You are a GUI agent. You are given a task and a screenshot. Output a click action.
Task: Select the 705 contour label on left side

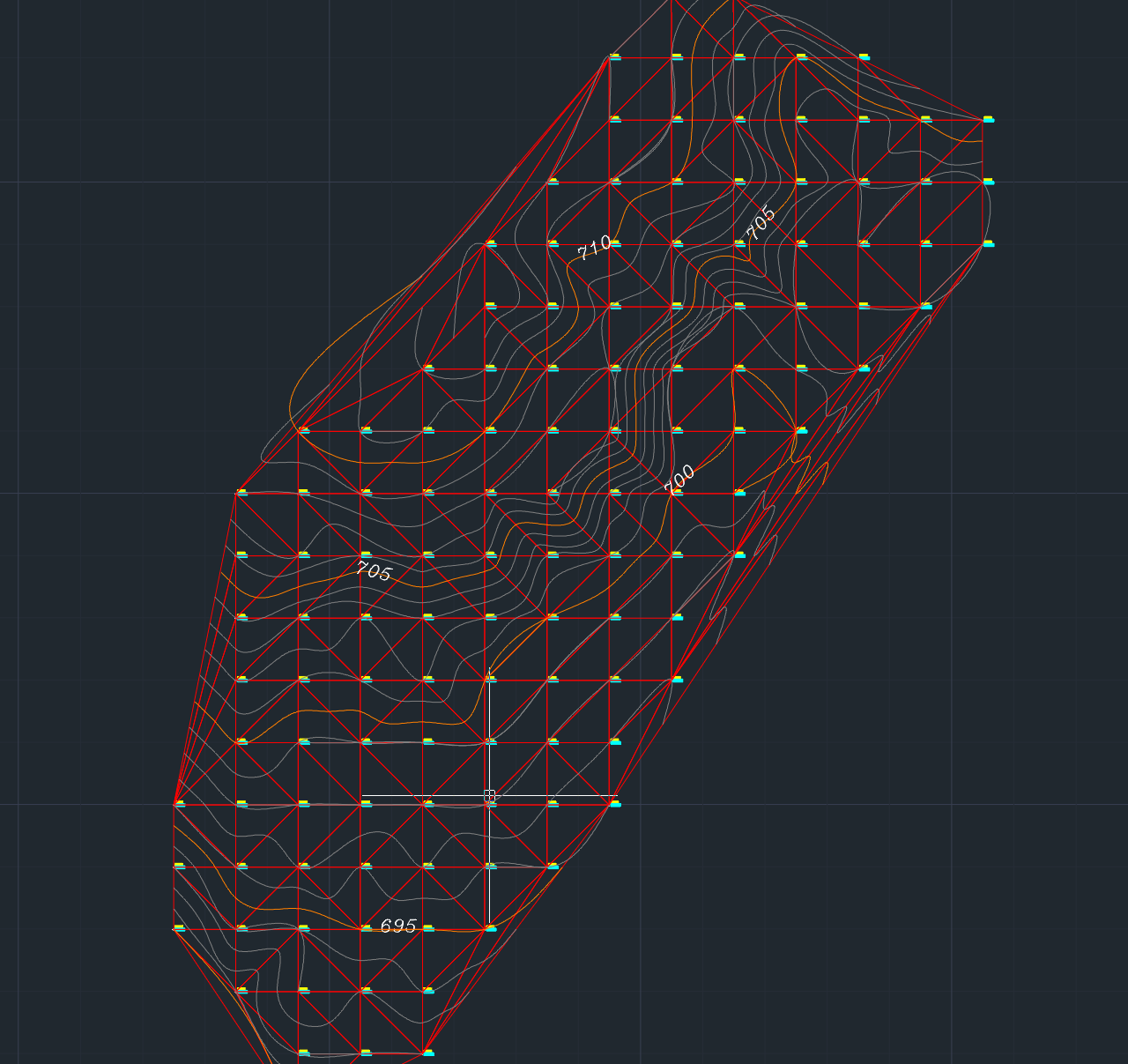pyautogui.click(x=374, y=571)
